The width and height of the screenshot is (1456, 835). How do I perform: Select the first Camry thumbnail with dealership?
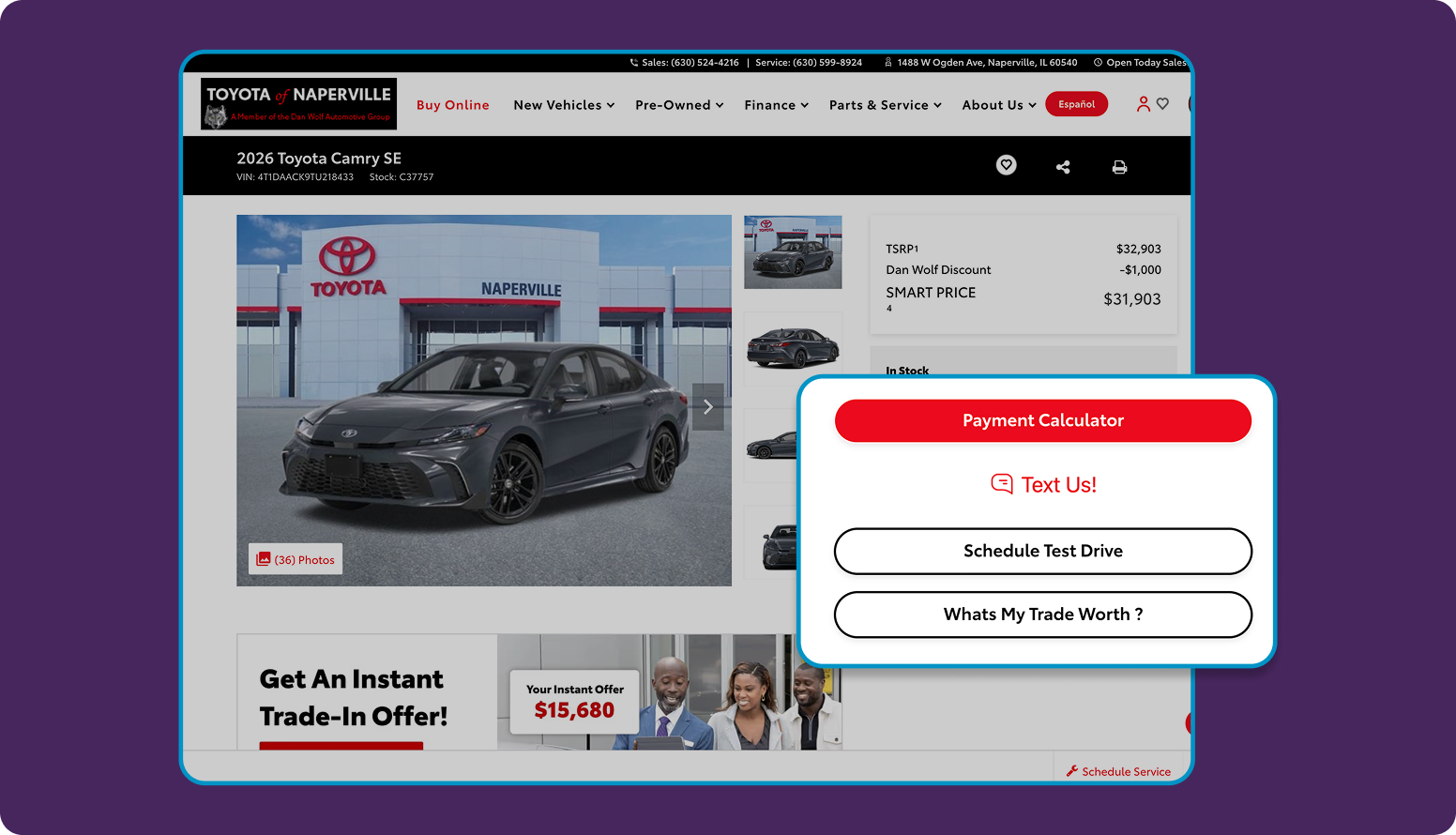pyautogui.click(x=793, y=251)
